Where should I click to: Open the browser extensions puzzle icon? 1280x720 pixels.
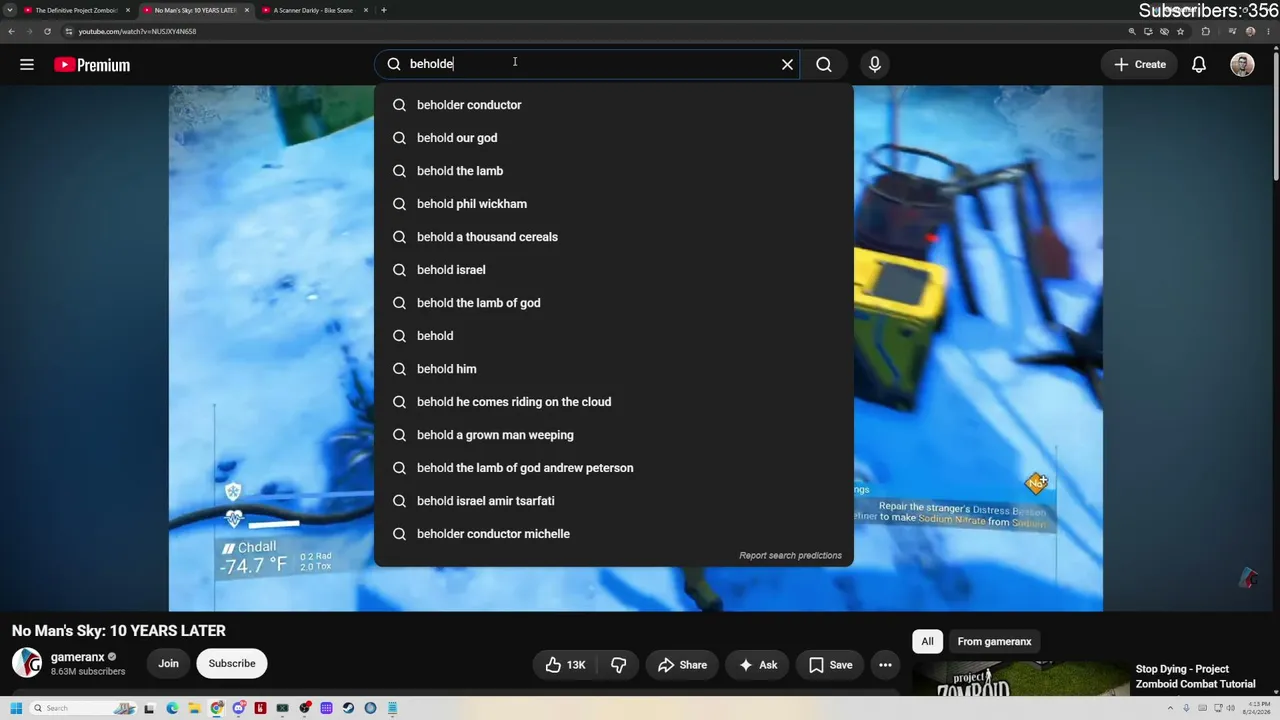[x=1206, y=31]
